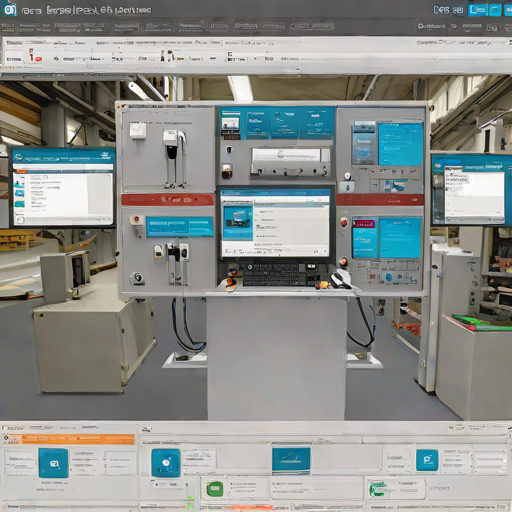The image size is (512, 512).
Task: Click the two-person figures icon in the toolbar
Action: pos(167,56)
